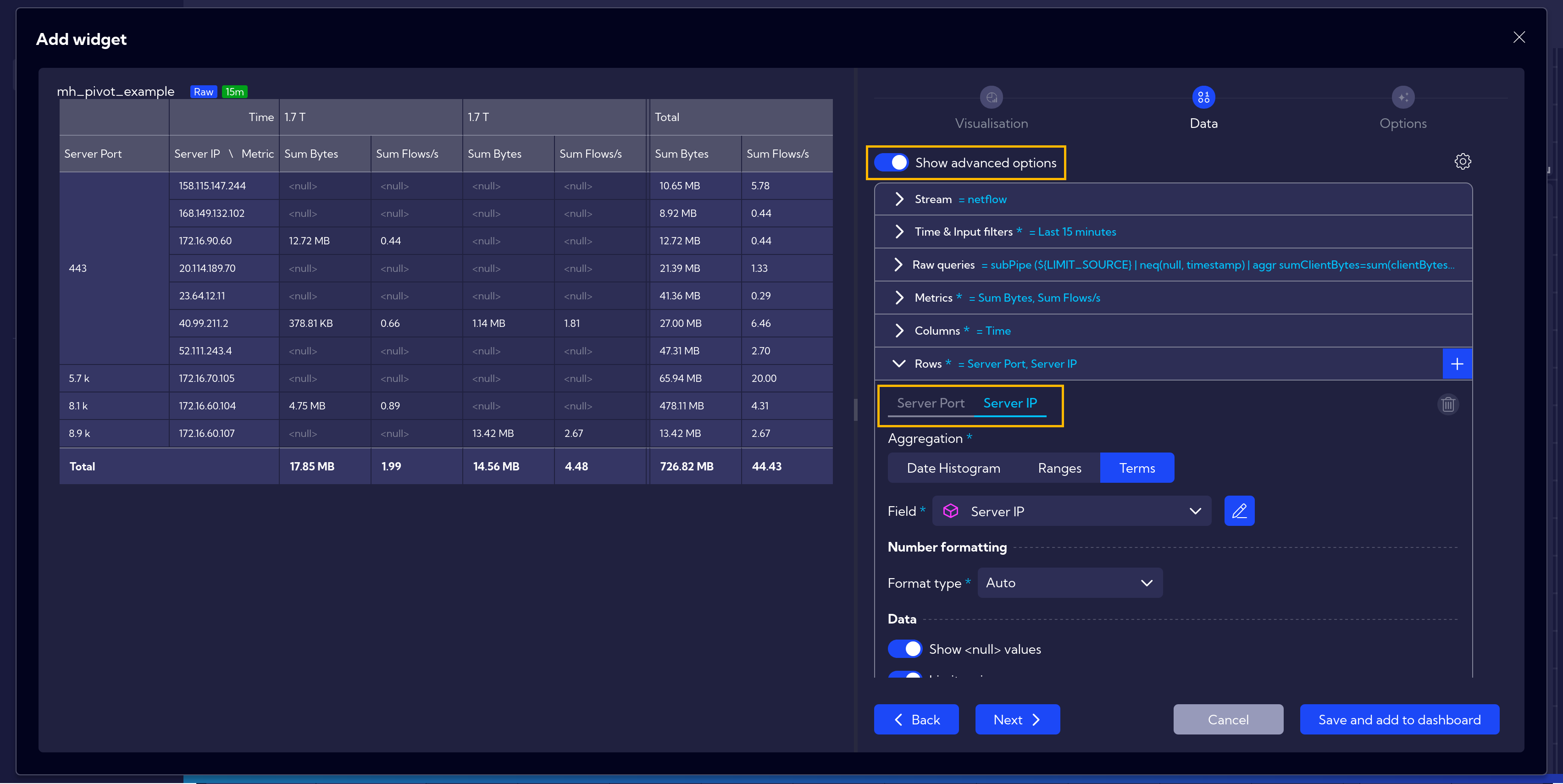This screenshot has height=784, width=1563.
Task: Delete the Server IP row with trash icon
Action: coord(1448,404)
